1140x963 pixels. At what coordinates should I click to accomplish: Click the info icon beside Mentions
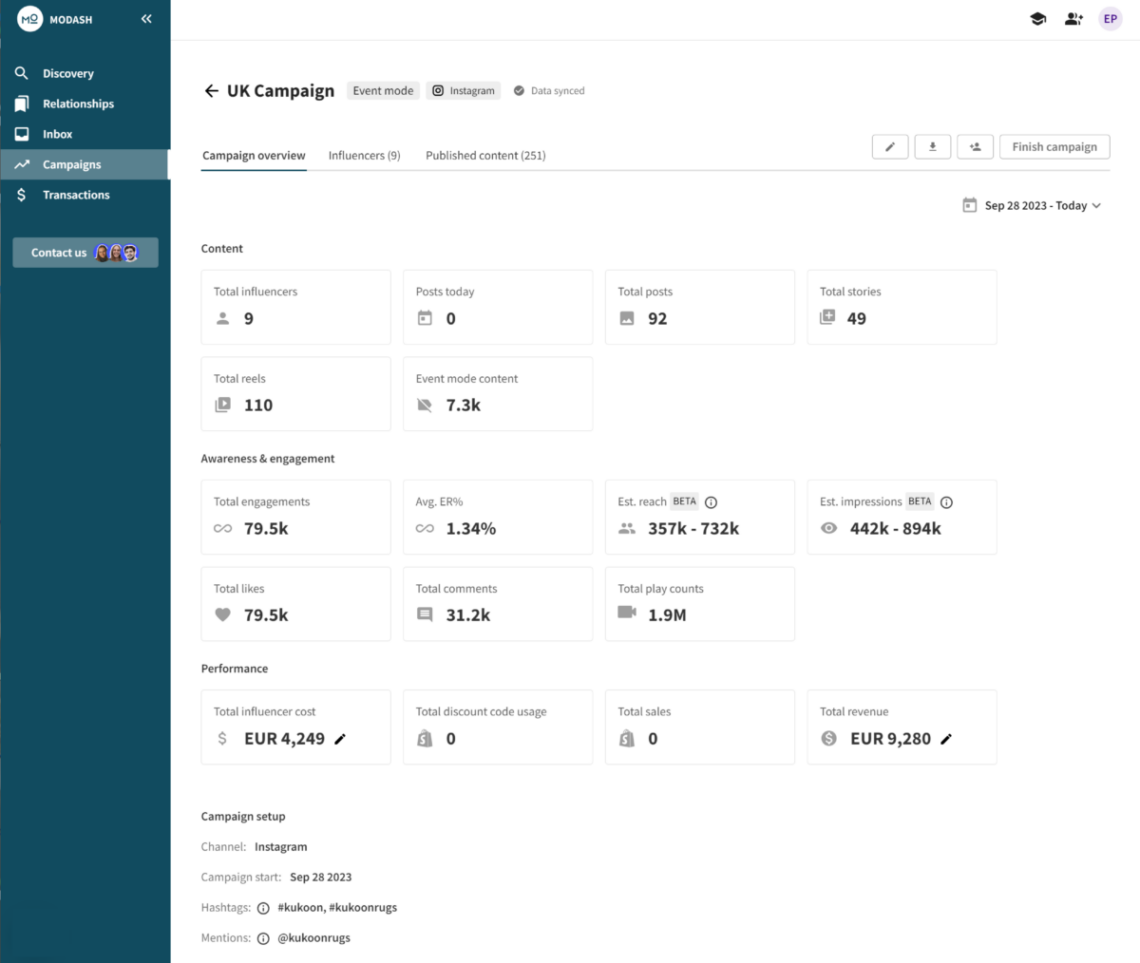(262, 938)
